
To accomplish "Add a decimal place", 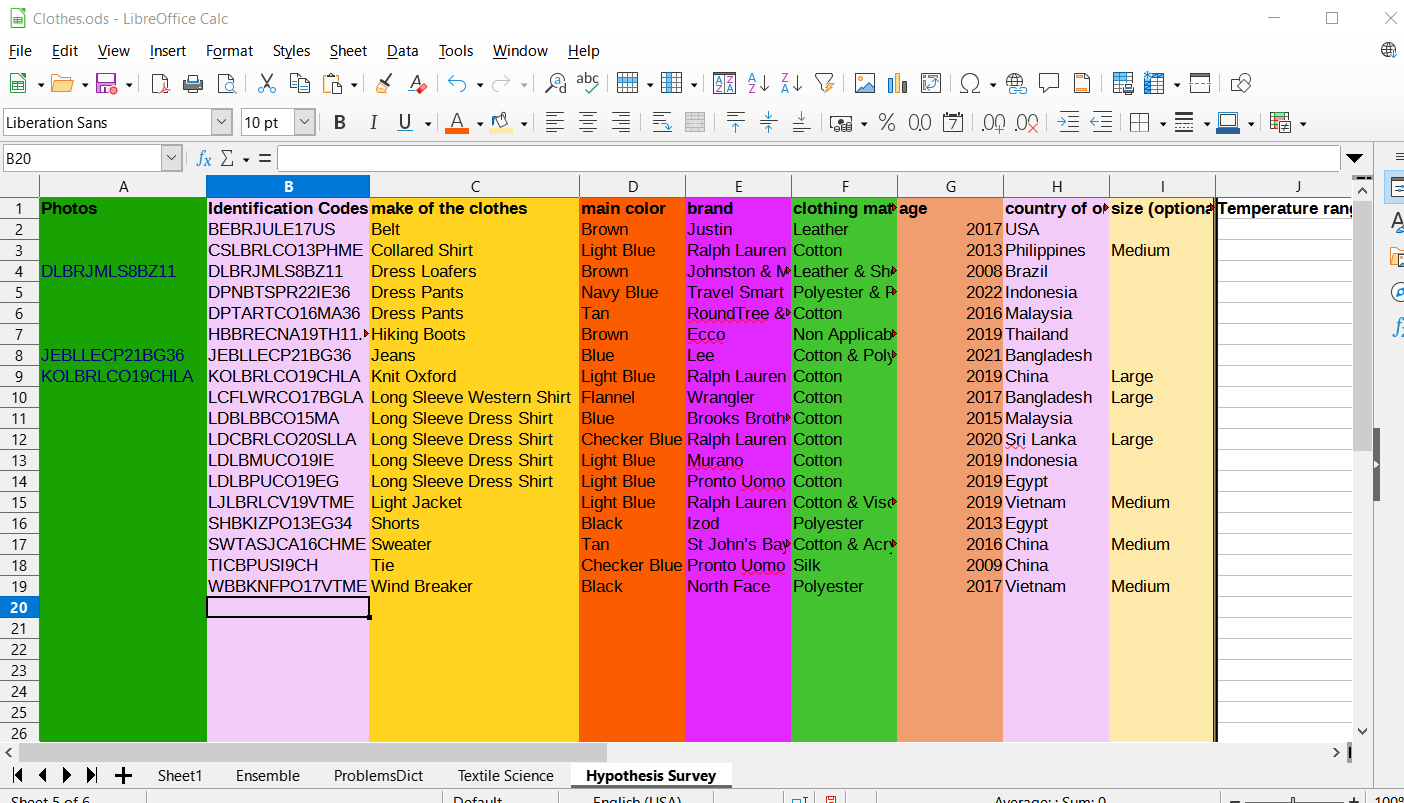I will coord(994,123).
